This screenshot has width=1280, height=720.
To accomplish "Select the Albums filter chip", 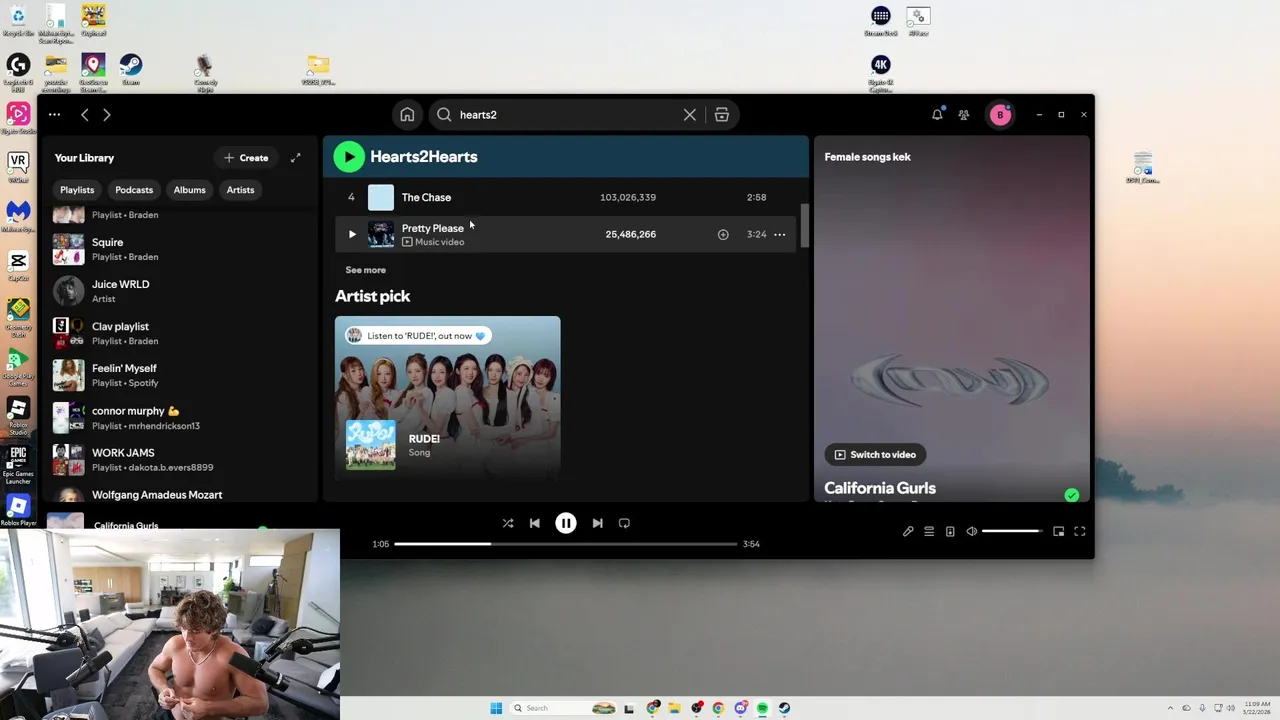I will pos(189,190).
